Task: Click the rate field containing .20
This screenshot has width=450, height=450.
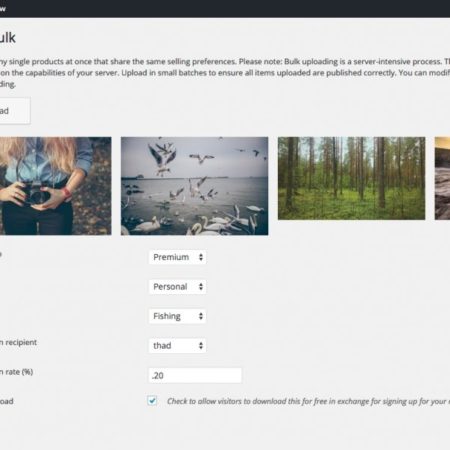Action: pyautogui.click(x=195, y=375)
